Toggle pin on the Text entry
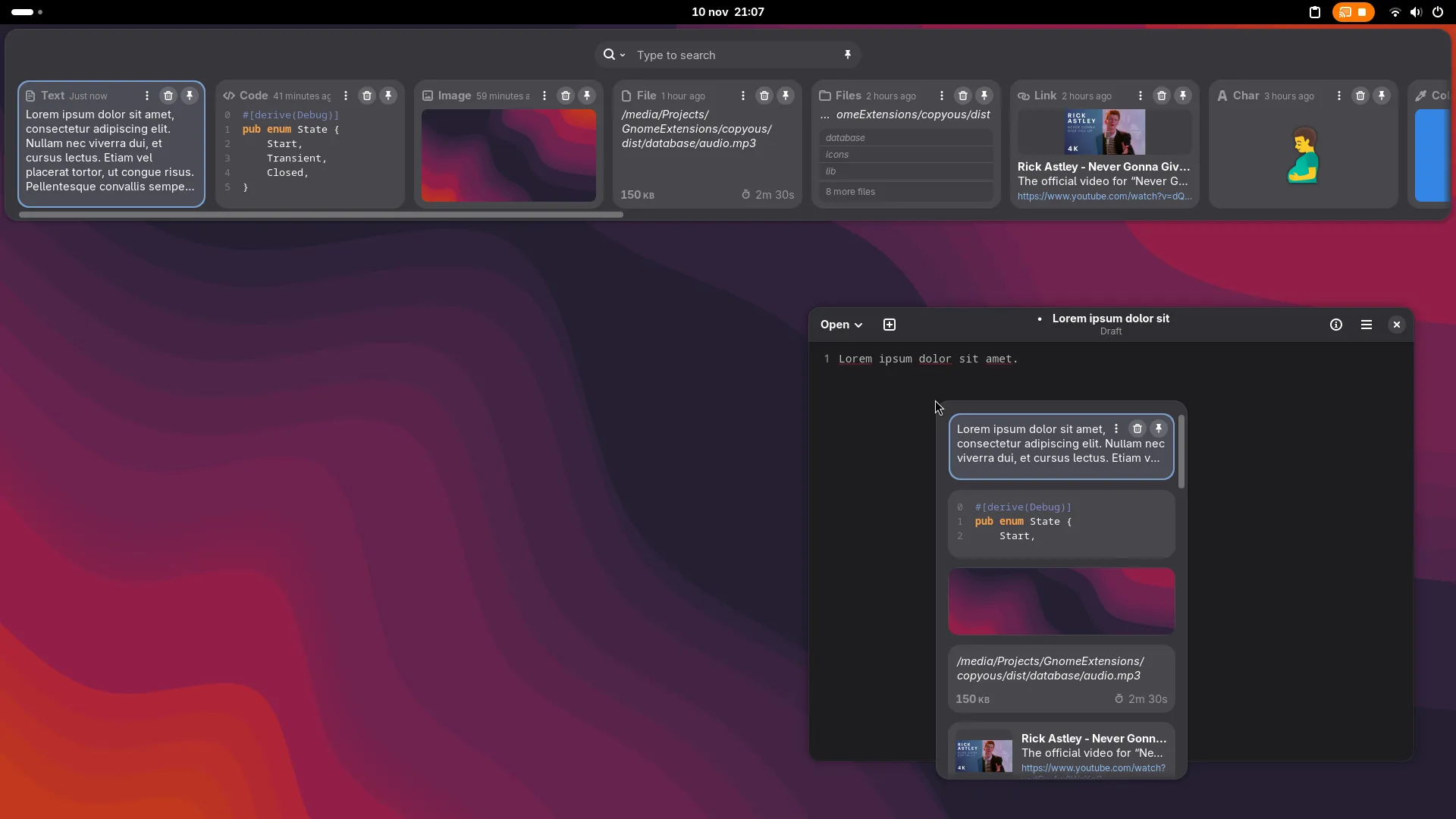 point(190,96)
